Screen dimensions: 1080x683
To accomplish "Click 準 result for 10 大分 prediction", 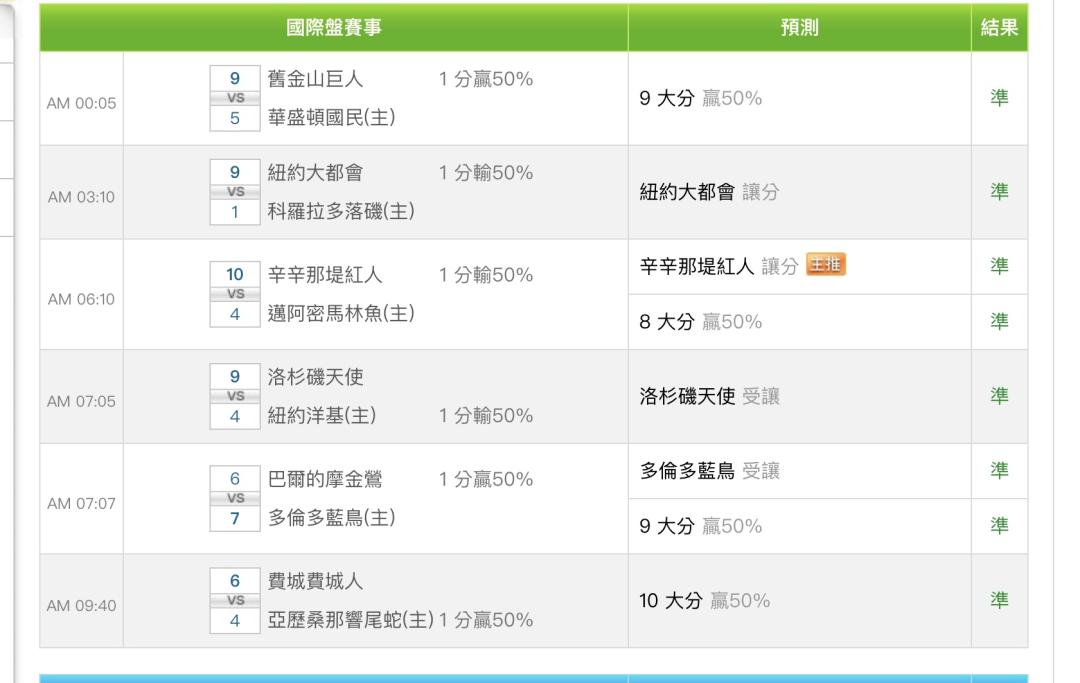I will pyautogui.click(x=999, y=600).
